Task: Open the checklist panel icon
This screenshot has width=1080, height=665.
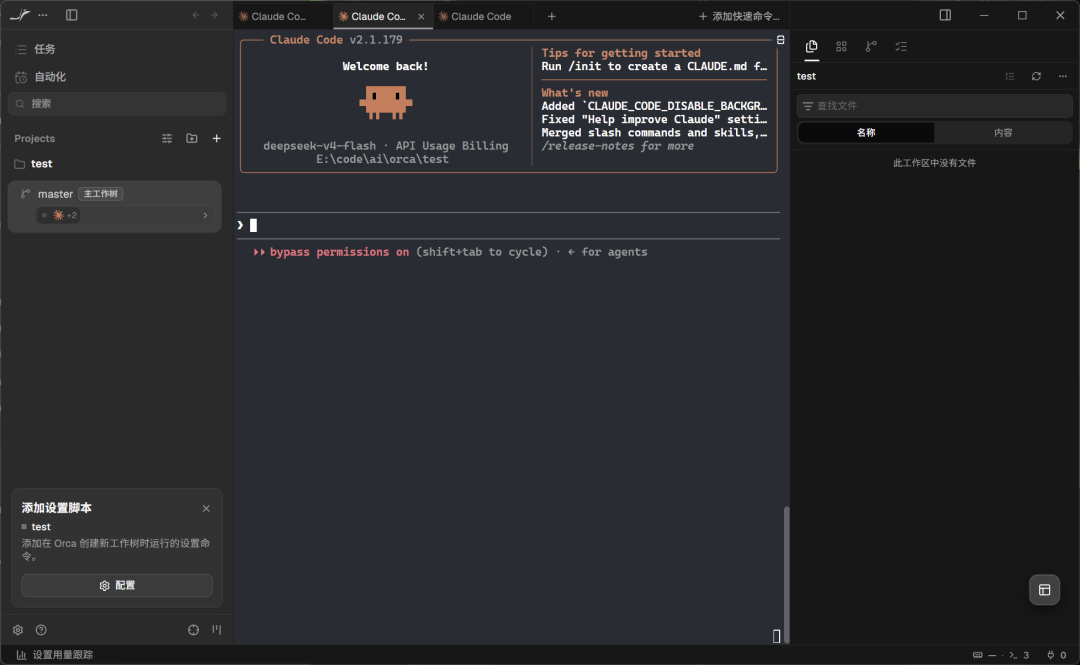Action: (x=901, y=46)
